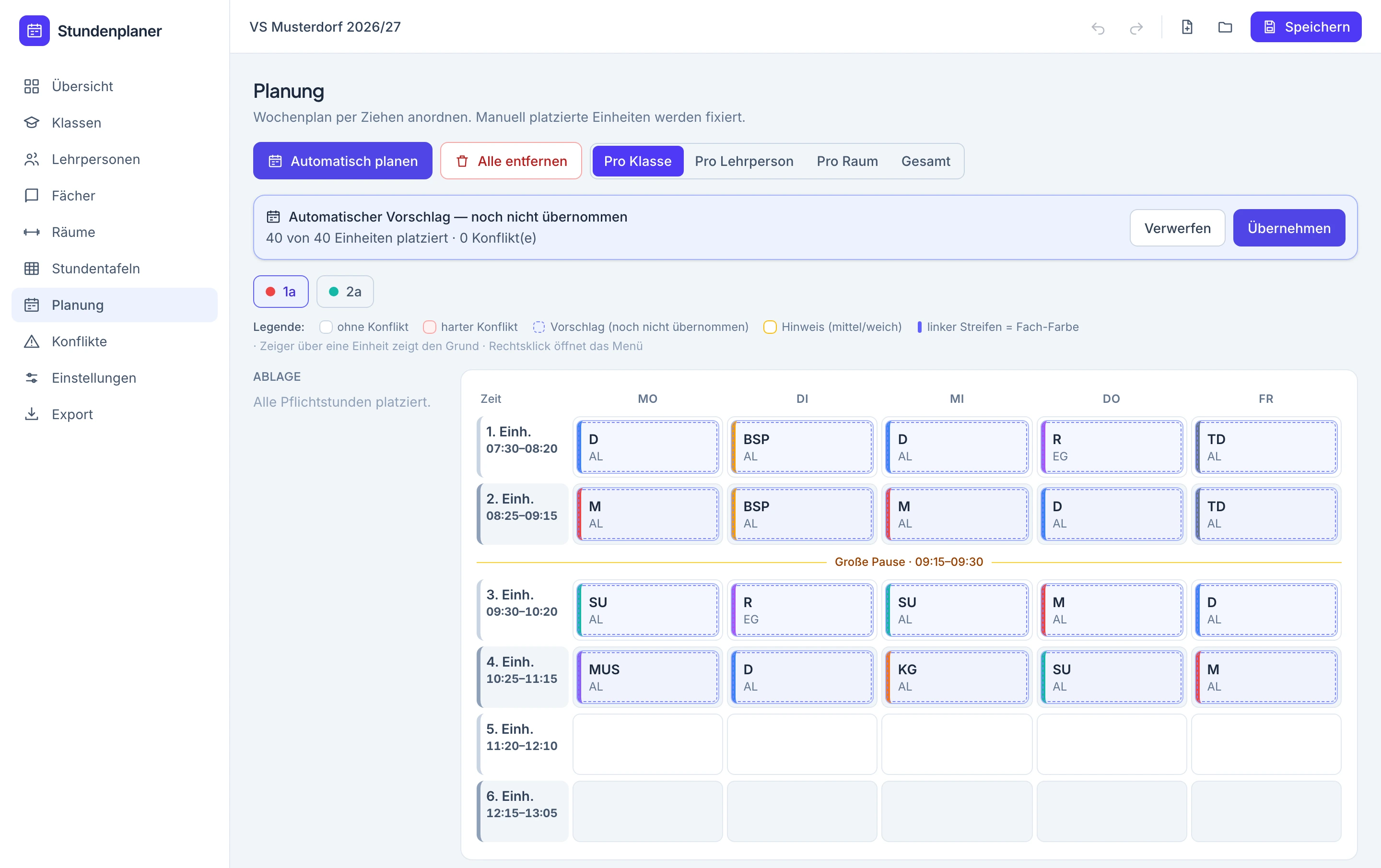
Task: Open Lehrpersonen page
Action: [114, 159]
